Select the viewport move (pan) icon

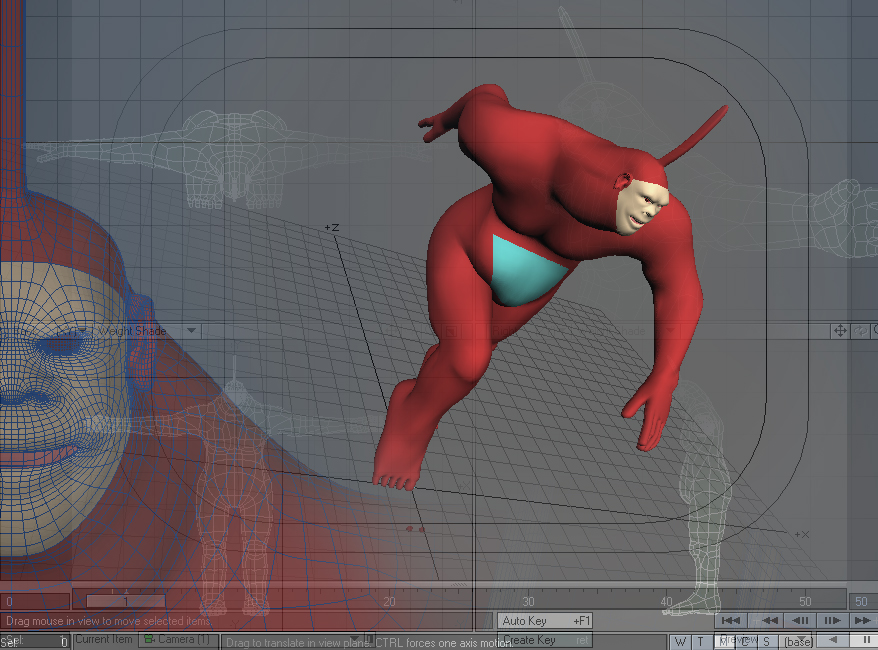tap(840, 331)
